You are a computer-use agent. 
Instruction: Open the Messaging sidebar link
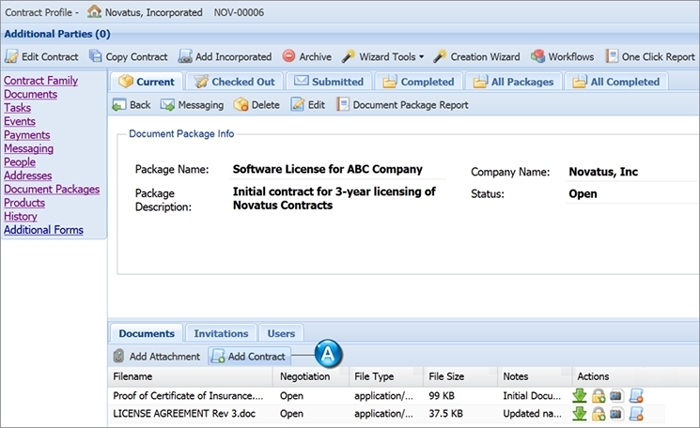pyautogui.click(x=29, y=149)
